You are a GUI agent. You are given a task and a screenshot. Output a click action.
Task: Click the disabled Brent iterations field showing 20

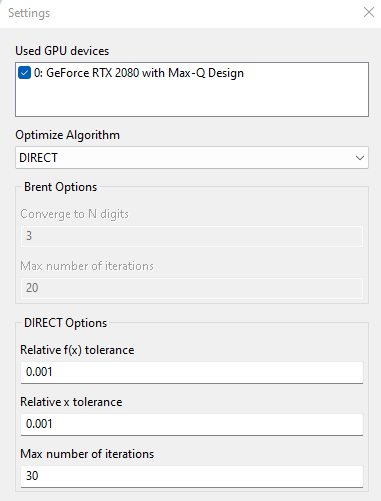pos(192,288)
